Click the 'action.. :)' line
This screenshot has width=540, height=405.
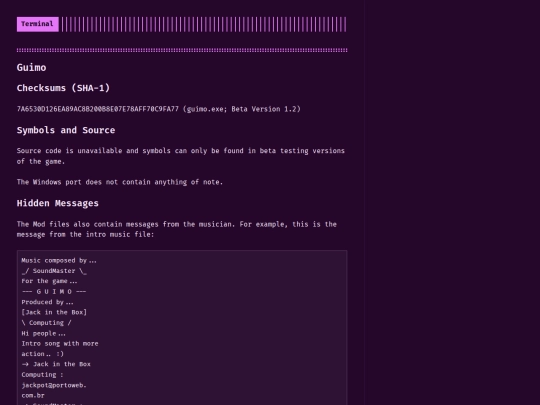pyautogui.click(x=43, y=354)
